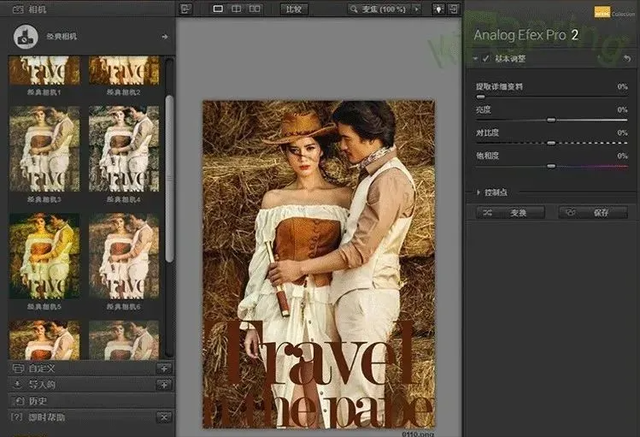
Task: Click the left panel toggle icon in toolbar
Action: 186,9
